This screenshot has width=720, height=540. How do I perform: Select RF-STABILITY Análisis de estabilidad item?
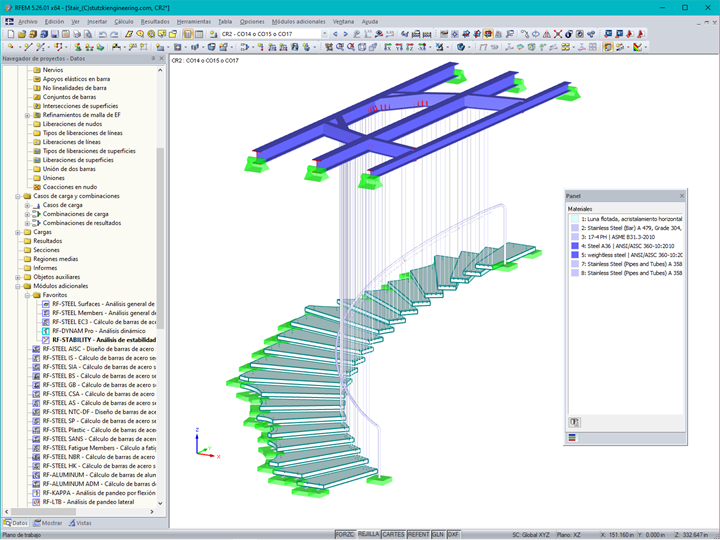click(x=104, y=340)
